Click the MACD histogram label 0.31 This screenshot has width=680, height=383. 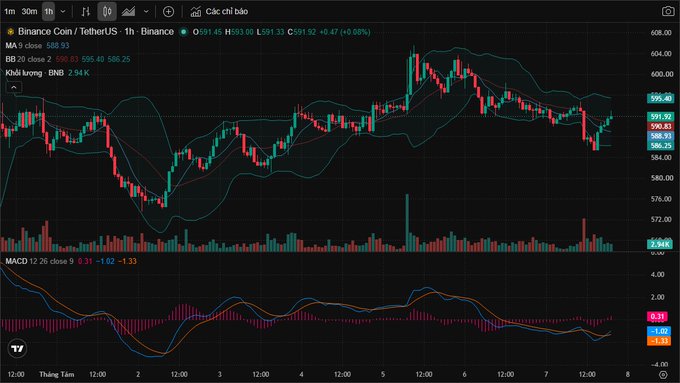[x=657, y=316]
